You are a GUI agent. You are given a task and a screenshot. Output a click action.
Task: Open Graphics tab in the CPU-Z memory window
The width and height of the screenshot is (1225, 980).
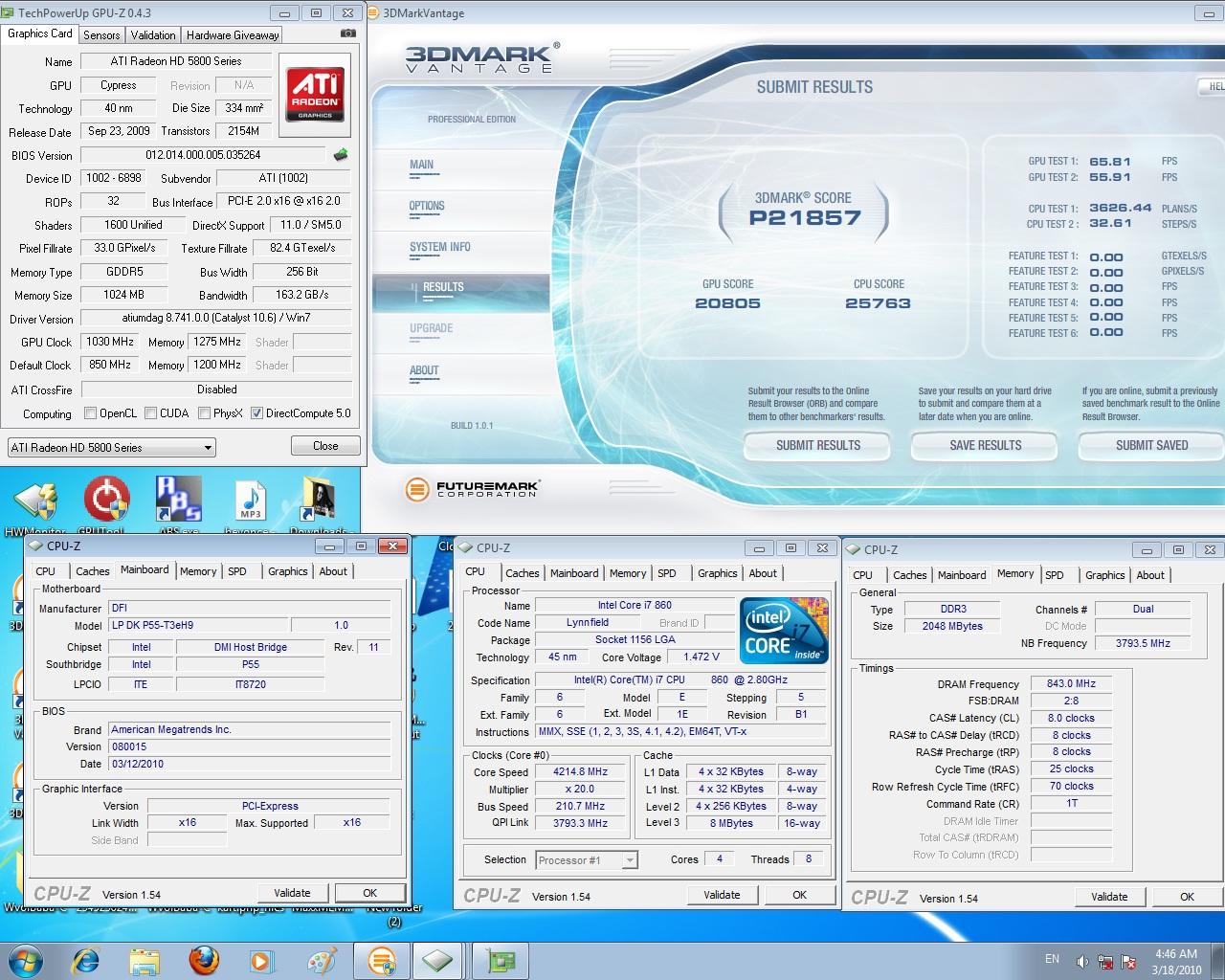(x=1105, y=575)
